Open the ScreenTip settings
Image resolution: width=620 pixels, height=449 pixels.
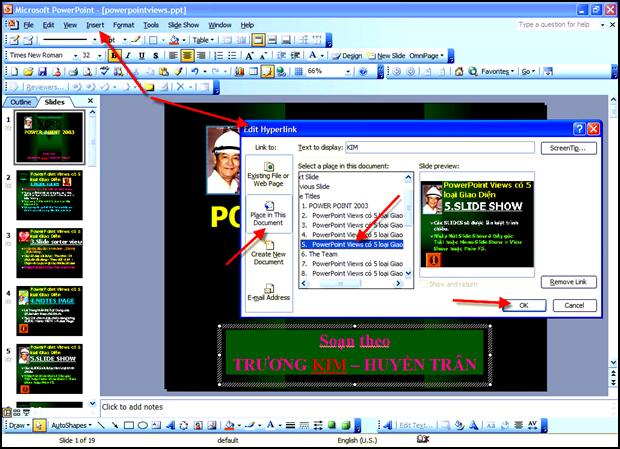click(x=568, y=148)
